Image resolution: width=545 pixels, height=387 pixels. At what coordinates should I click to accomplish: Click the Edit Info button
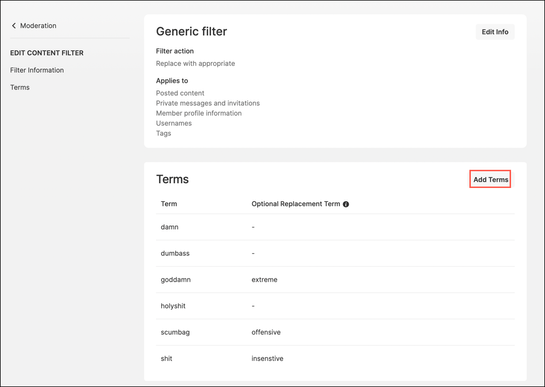click(495, 32)
